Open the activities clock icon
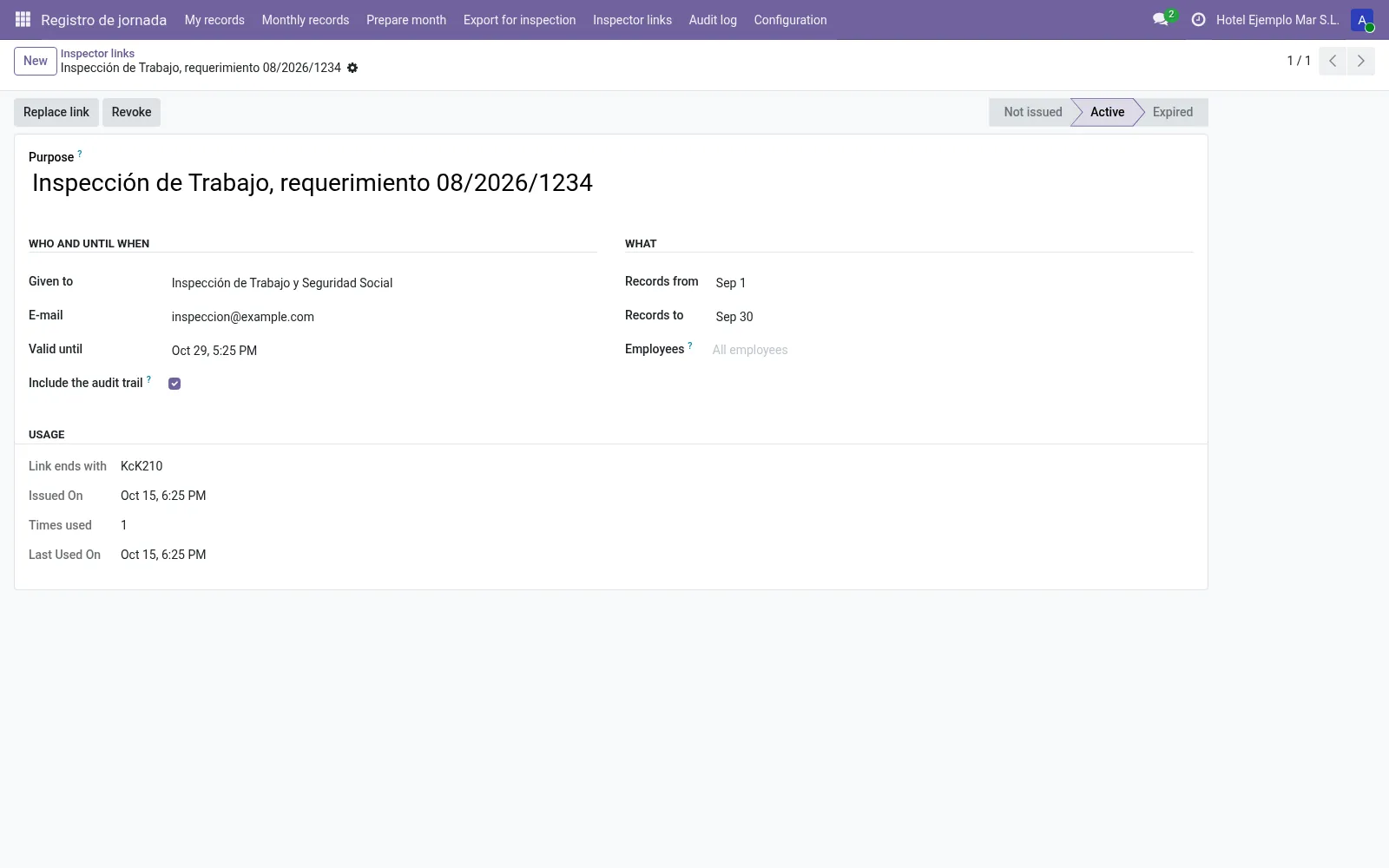Image resolution: width=1389 pixels, height=868 pixels. pyautogui.click(x=1198, y=19)
